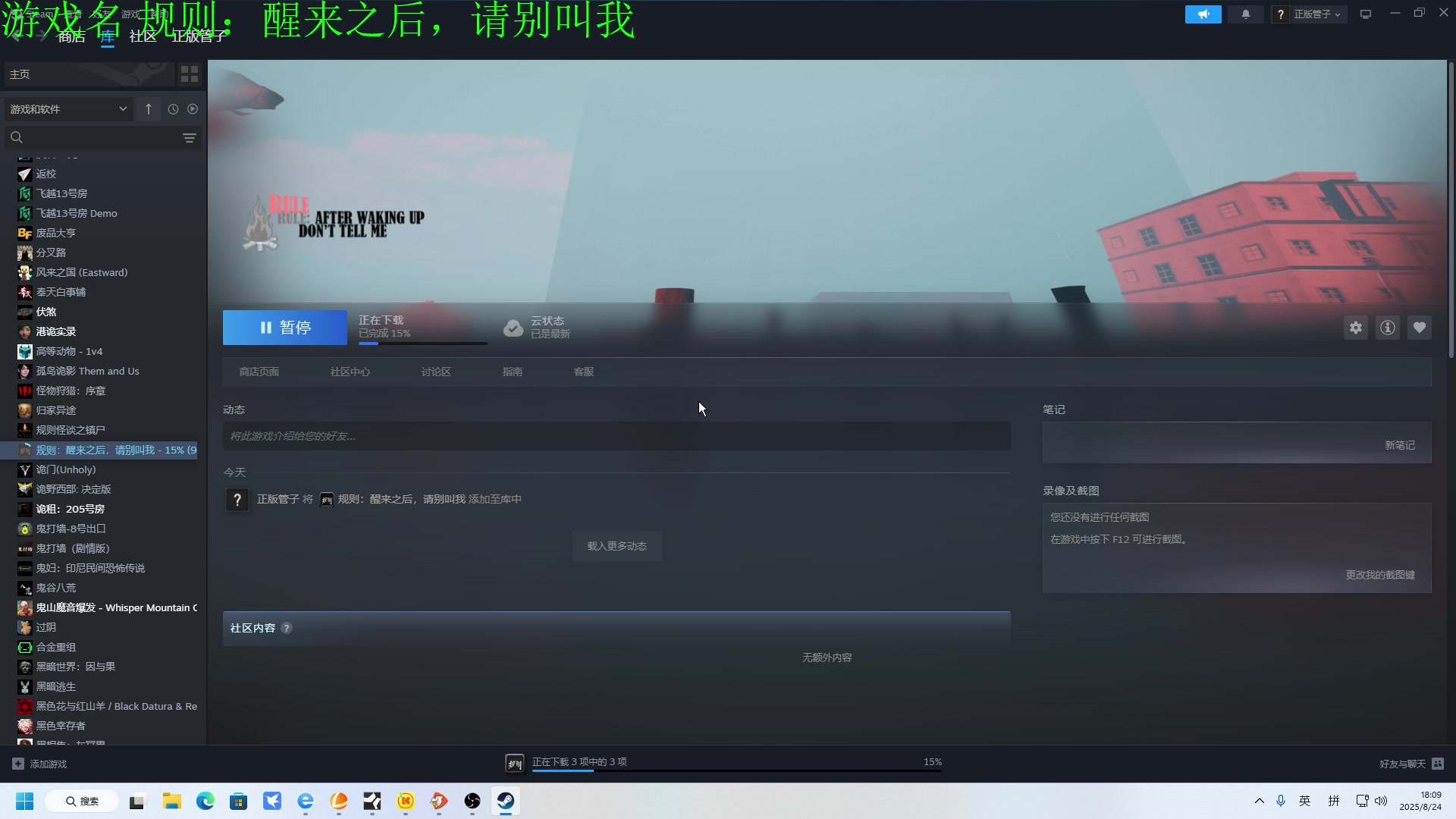Image resolution: width=1456 pixels, height=819 pixels.
Task: Open Microsoft Edge from taskbar
Action: pyautogui.click(x=206, y=802)
